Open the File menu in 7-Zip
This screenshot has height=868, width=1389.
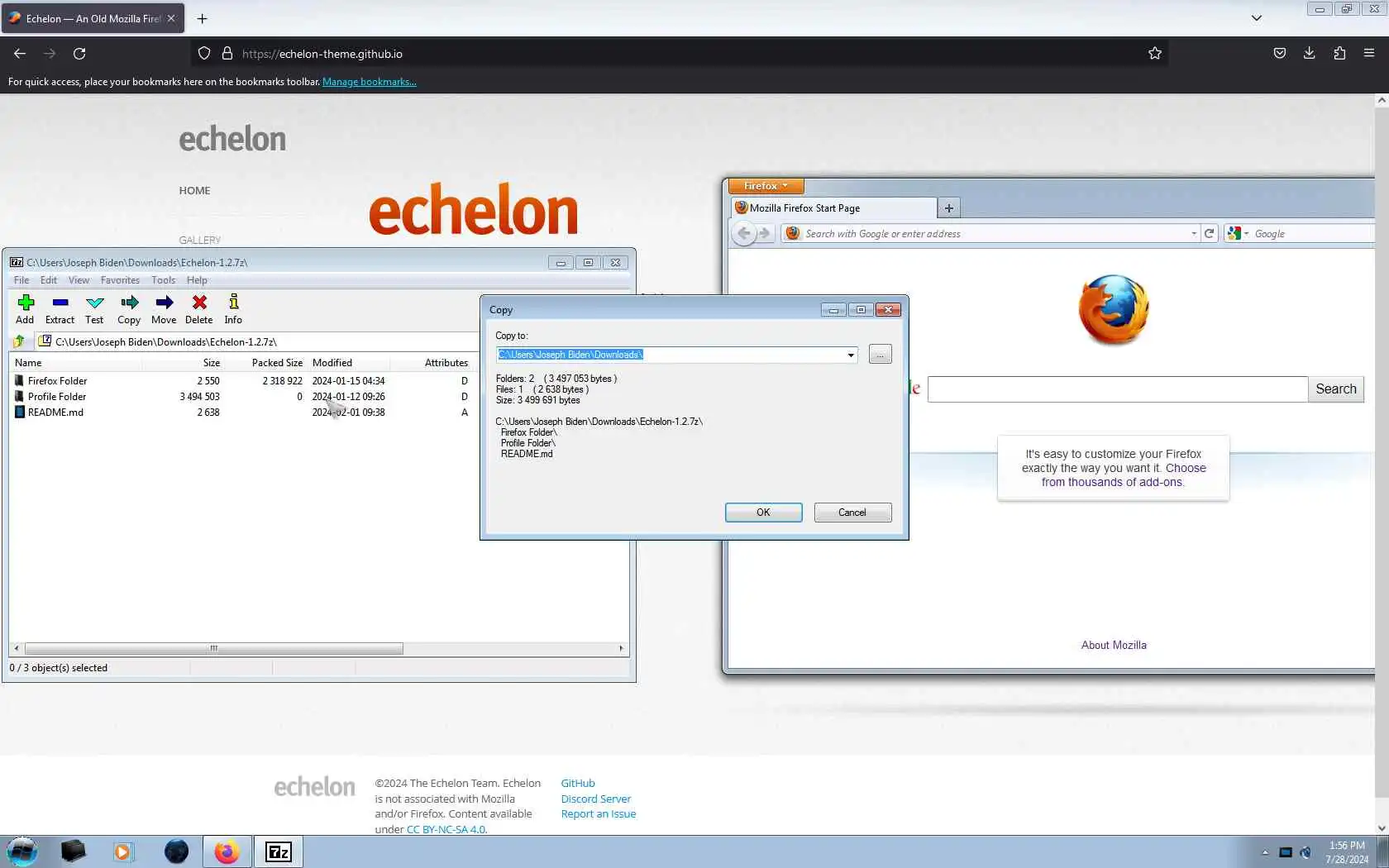click(x=21, y=280)
